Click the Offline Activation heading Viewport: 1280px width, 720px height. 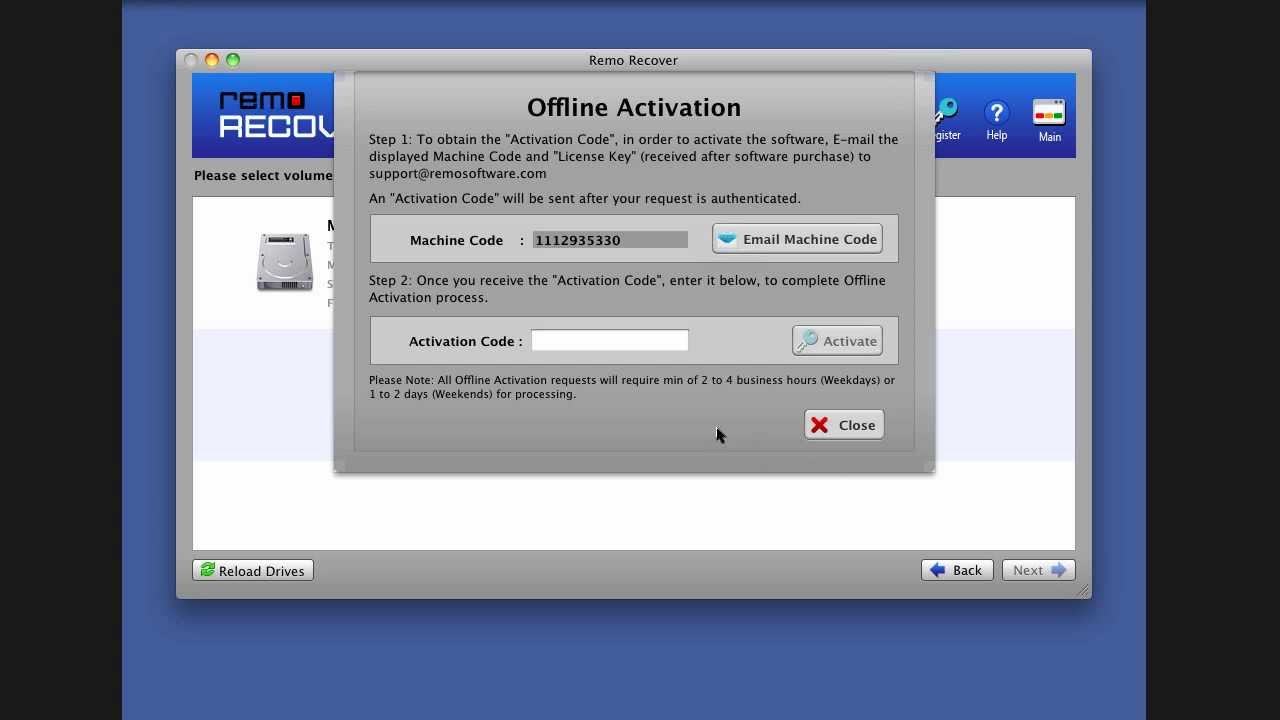point(634,107)
